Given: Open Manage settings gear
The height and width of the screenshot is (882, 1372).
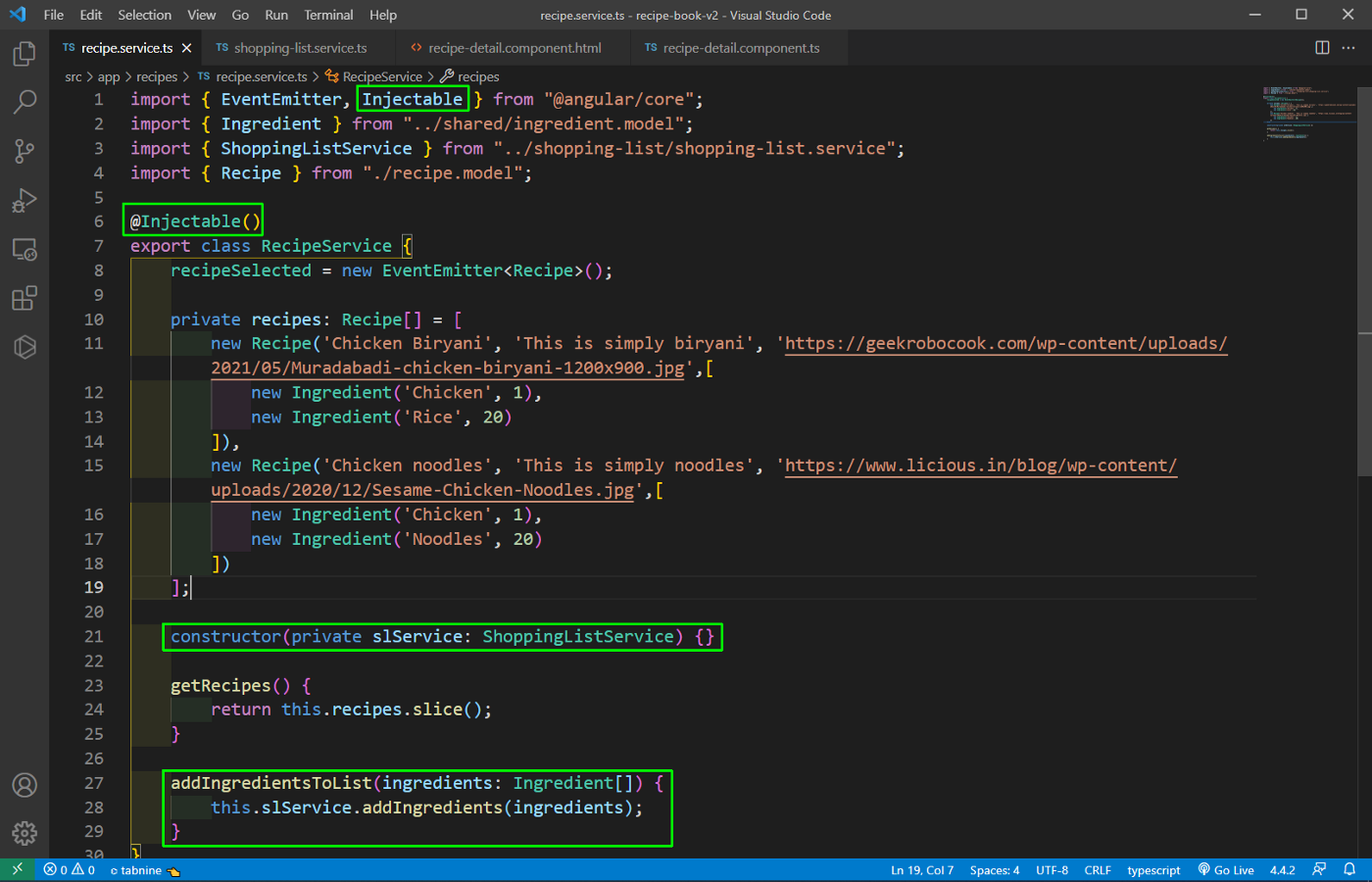Looking at the screenshot, I should point(24,833).
